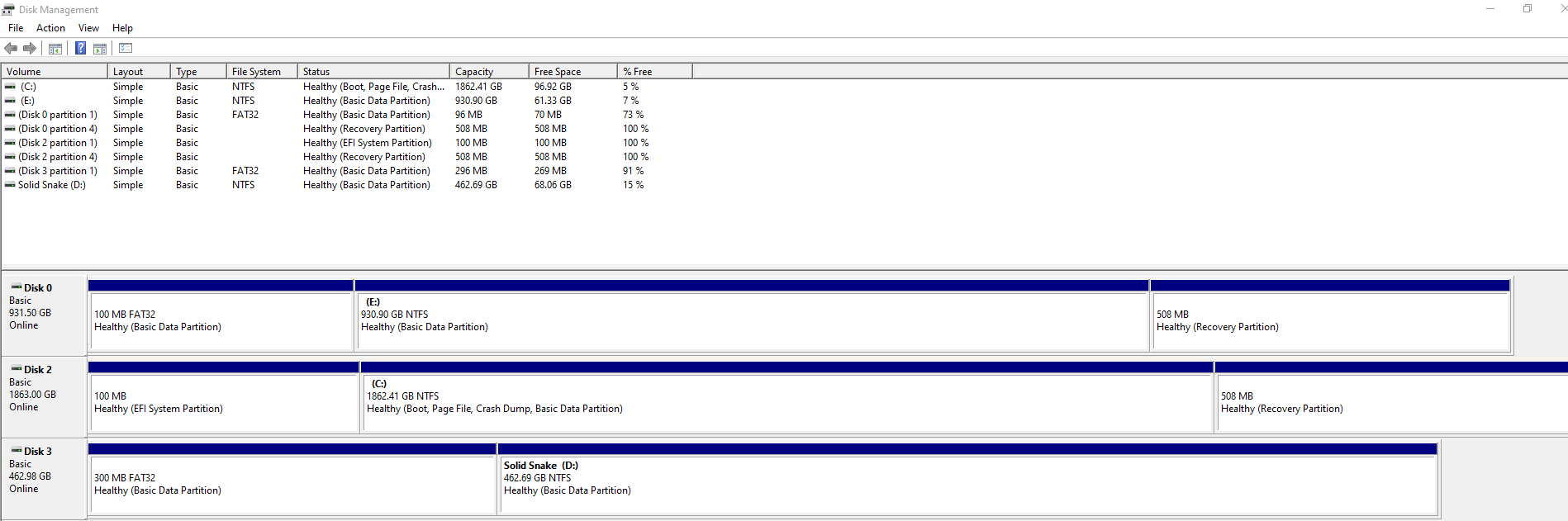Select the Solid Snake (D:) volume list row

[x=347, y=185]
